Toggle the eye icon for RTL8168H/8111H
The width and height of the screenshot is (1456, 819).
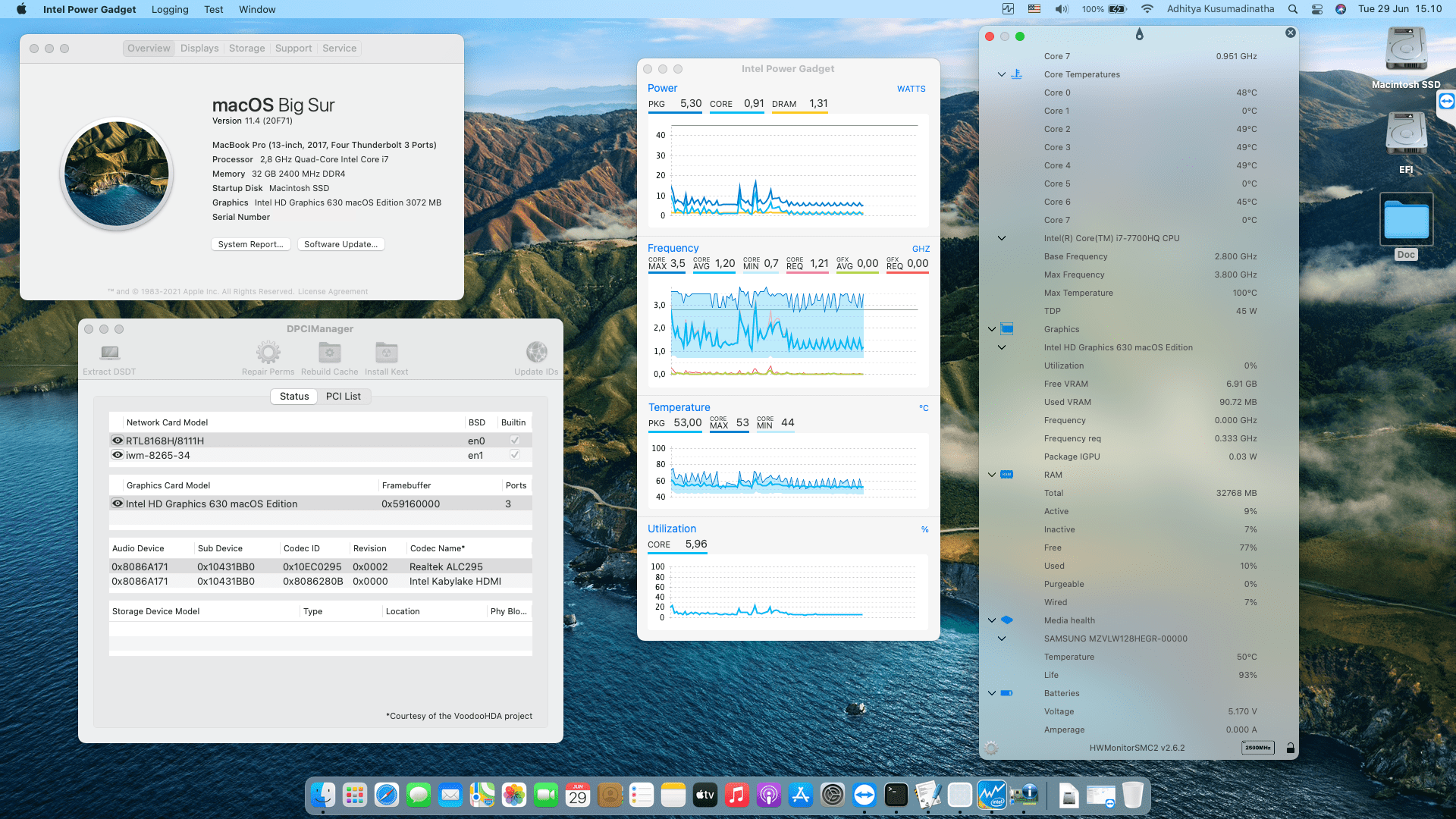(118, 441)
